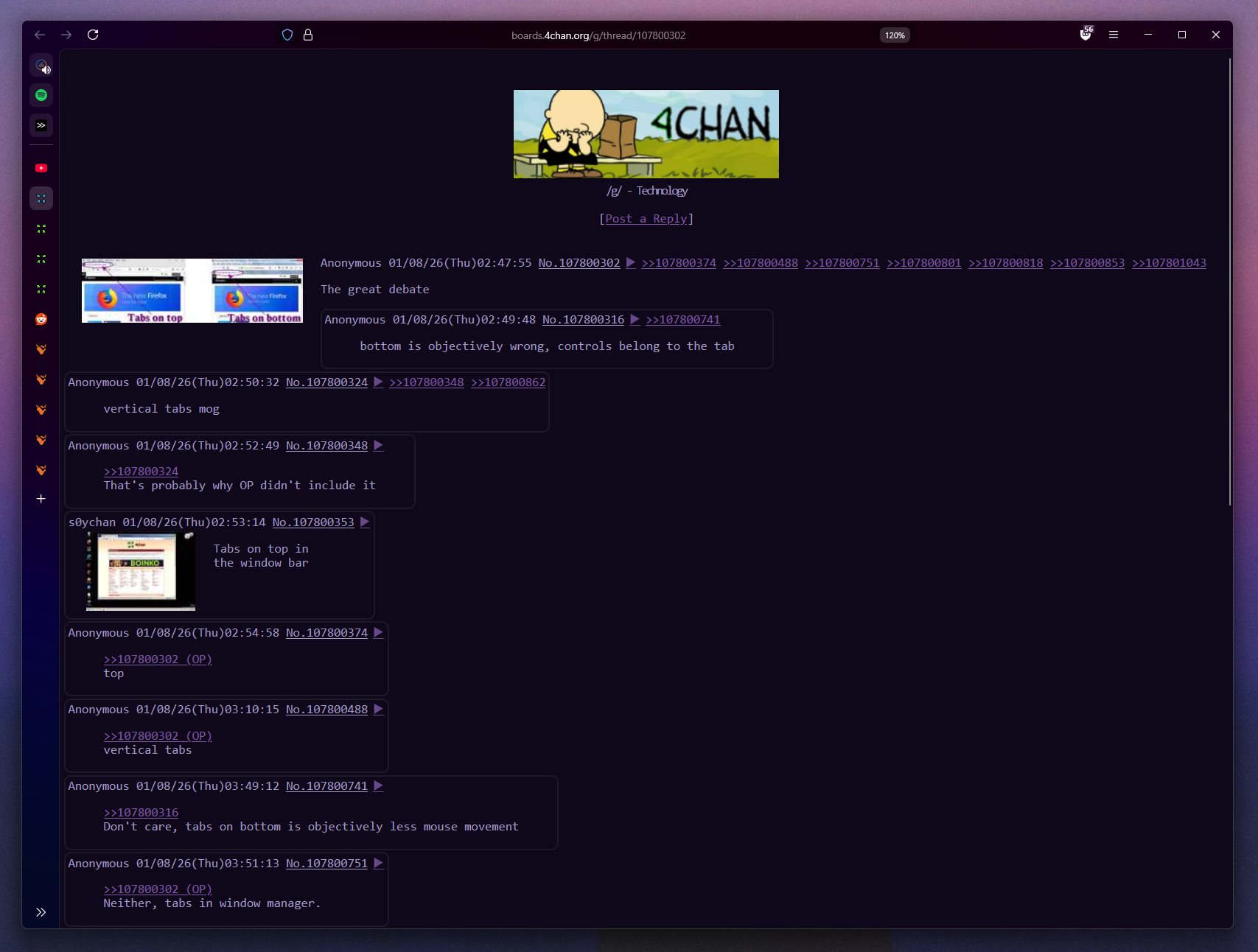The height and width of the screenshot is (952, 1258).
Task: Follow quote link >>107800324 in reply body
Action: click(x=141, y=472)
